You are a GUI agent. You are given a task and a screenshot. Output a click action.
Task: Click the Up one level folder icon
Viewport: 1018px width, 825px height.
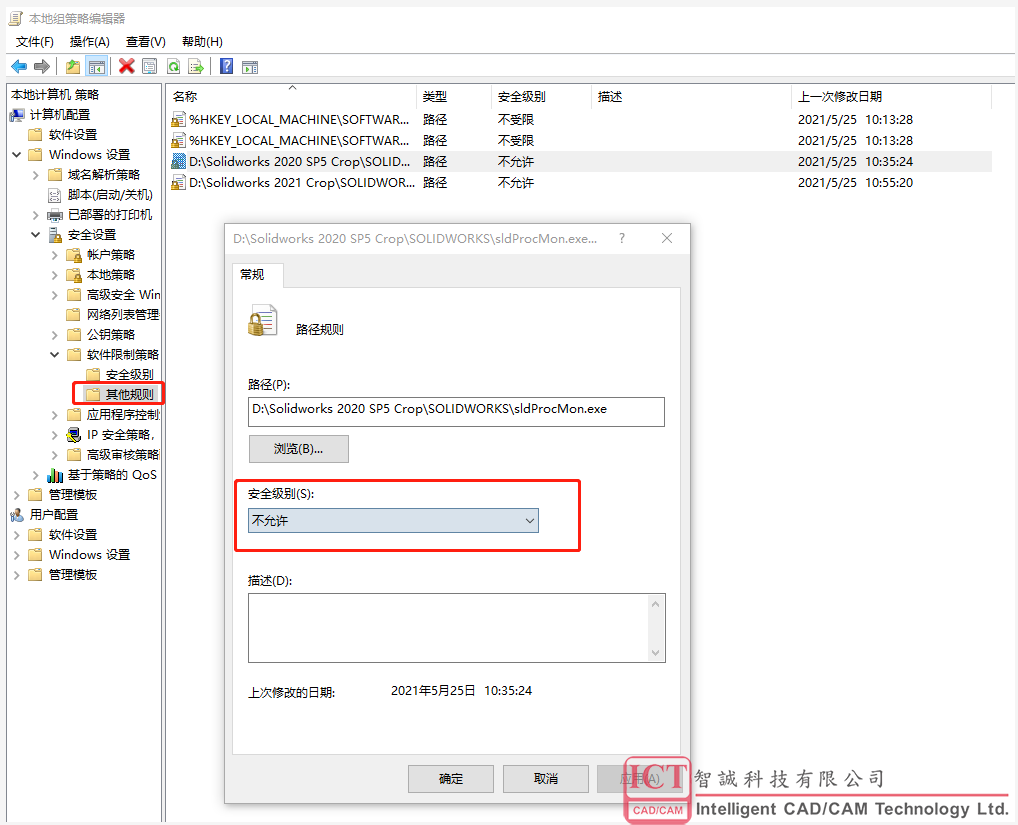(73, 66)
